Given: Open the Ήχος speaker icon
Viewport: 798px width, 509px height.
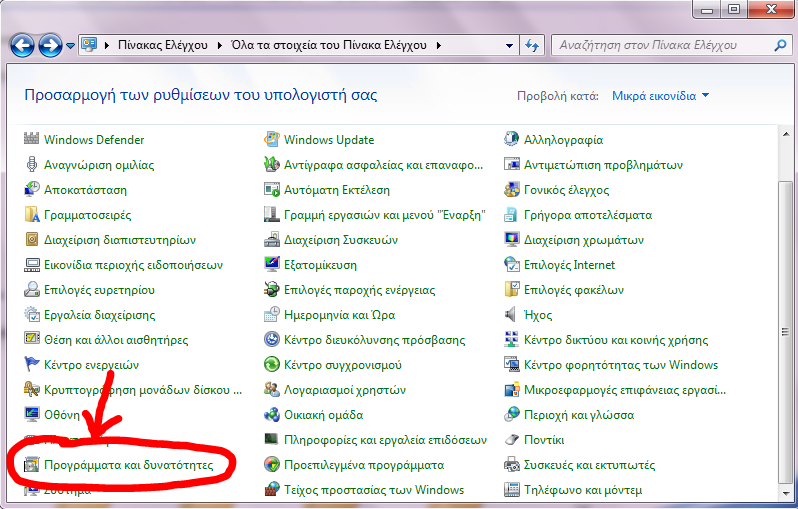Looking at the screenshot, I should pyautogui.click(x=512, y=315).
